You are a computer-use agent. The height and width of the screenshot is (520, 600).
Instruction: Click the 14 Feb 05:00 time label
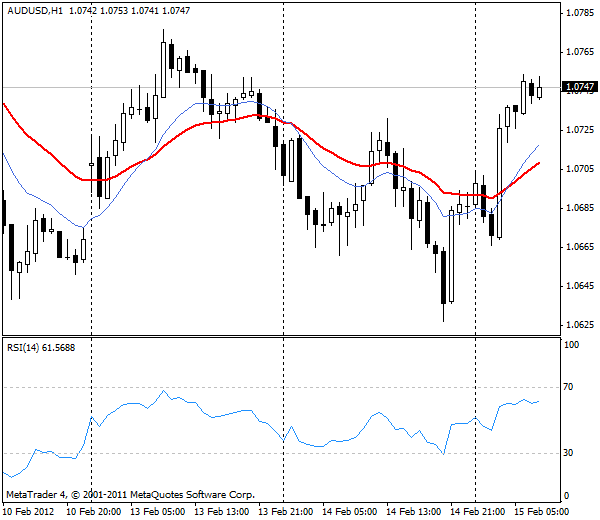tap(349, 512)
